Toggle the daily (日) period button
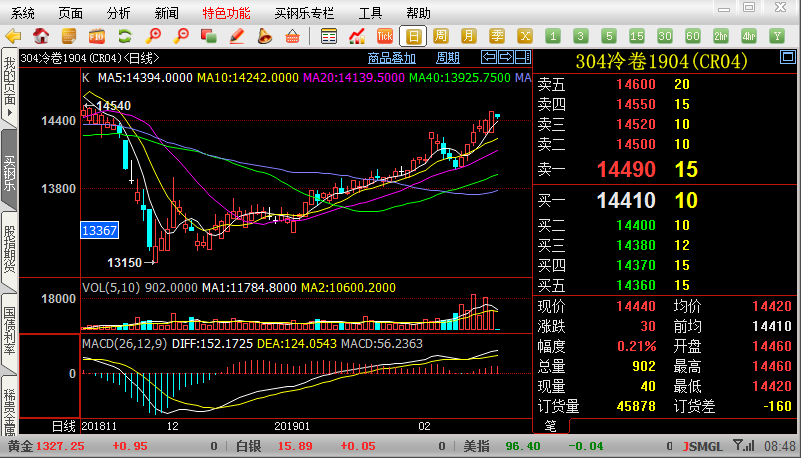Viewport: 801px width, 458px height. (415, 36)
